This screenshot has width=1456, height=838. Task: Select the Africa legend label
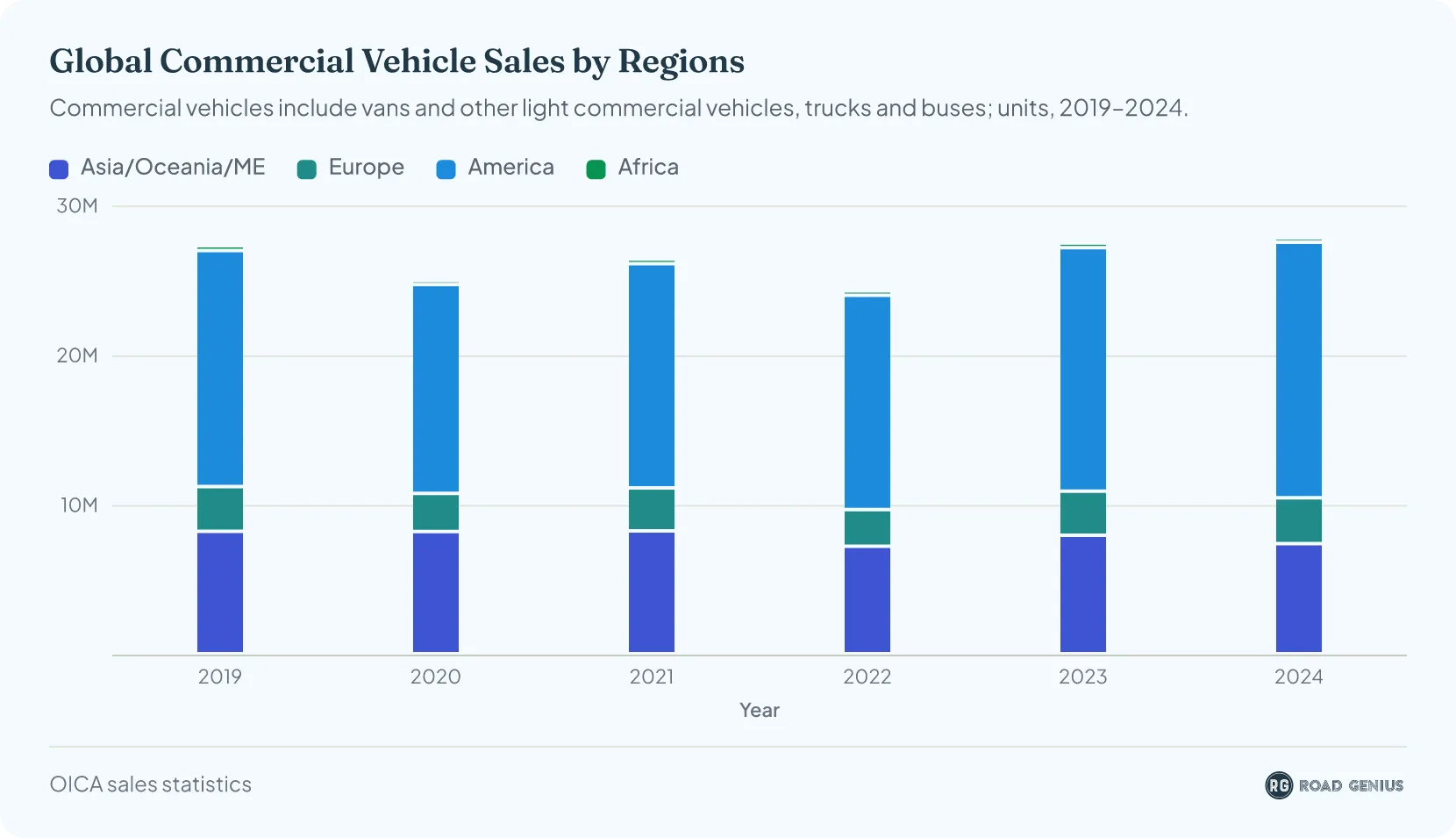pos(648,168)
